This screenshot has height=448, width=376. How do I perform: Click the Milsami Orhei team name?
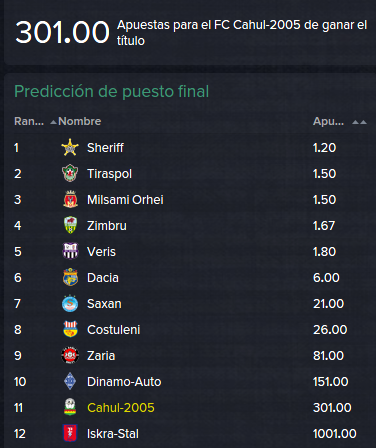click(125, 200)
